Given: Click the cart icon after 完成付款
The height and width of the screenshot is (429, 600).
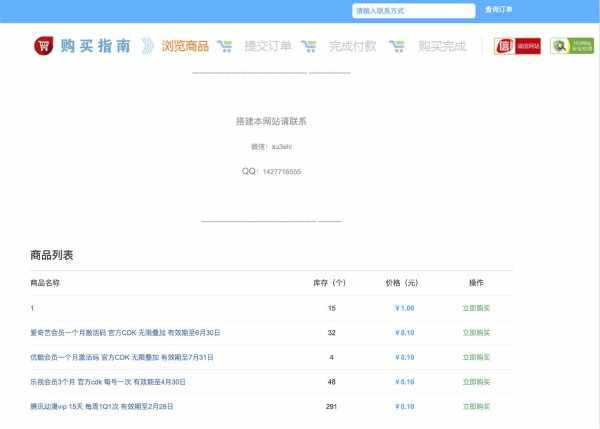Looking at the screenshot, I should (x=397, y=46).
